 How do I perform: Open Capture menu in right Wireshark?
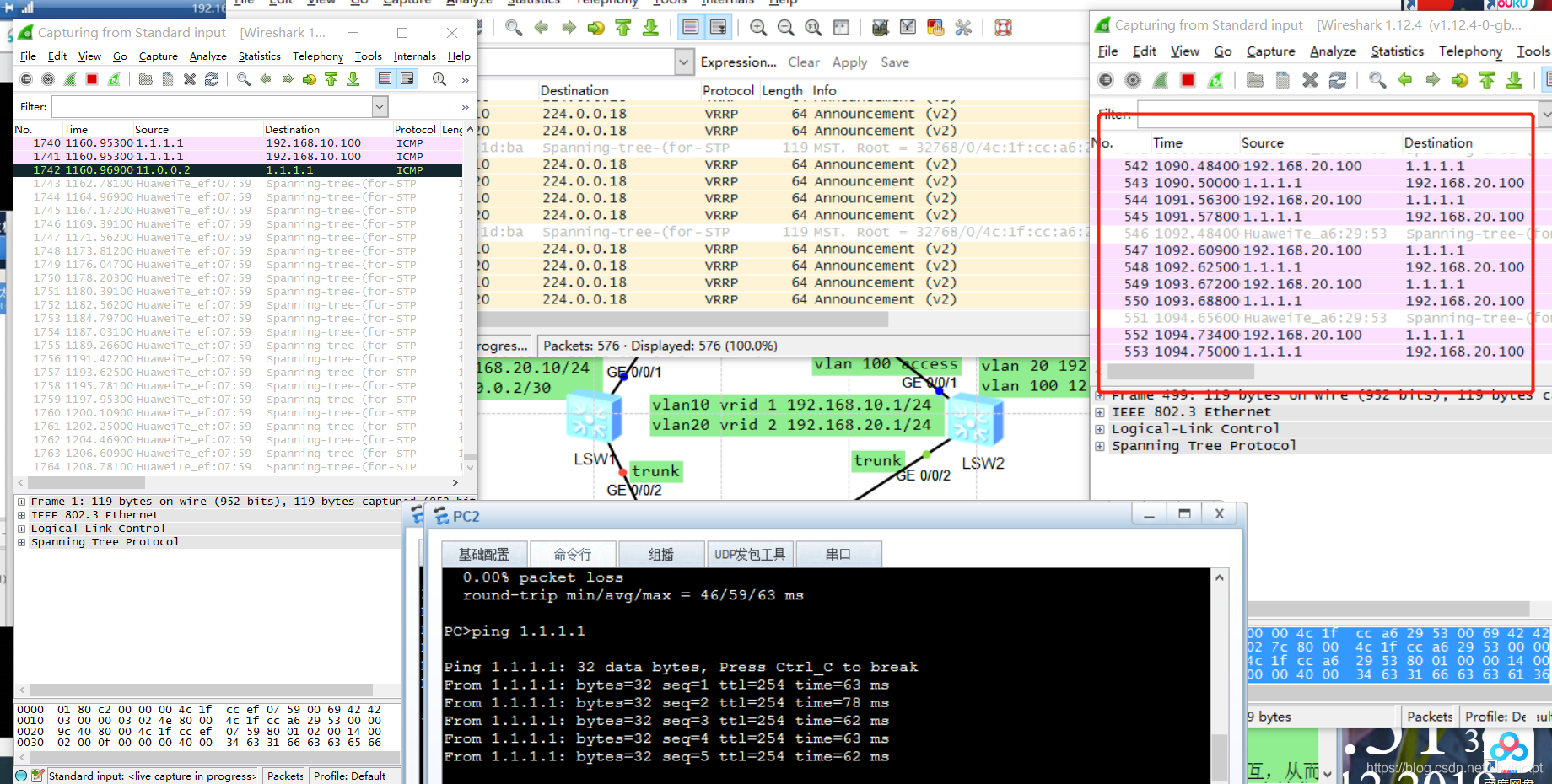tap(1270, 51)
